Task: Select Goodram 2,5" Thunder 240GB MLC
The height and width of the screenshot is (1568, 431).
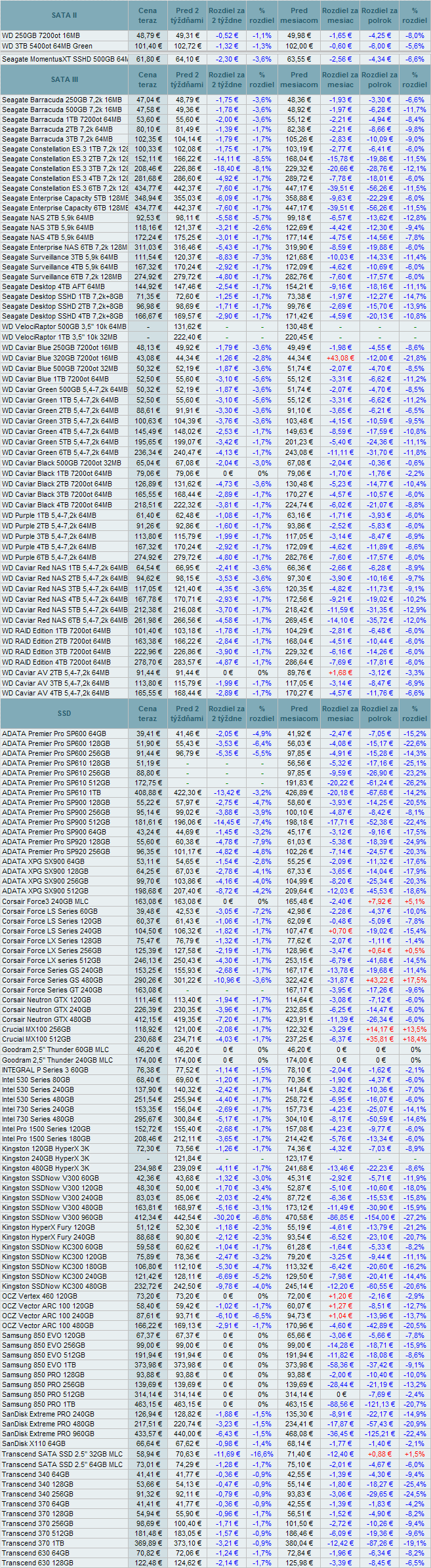Action: coord(57,1060)
